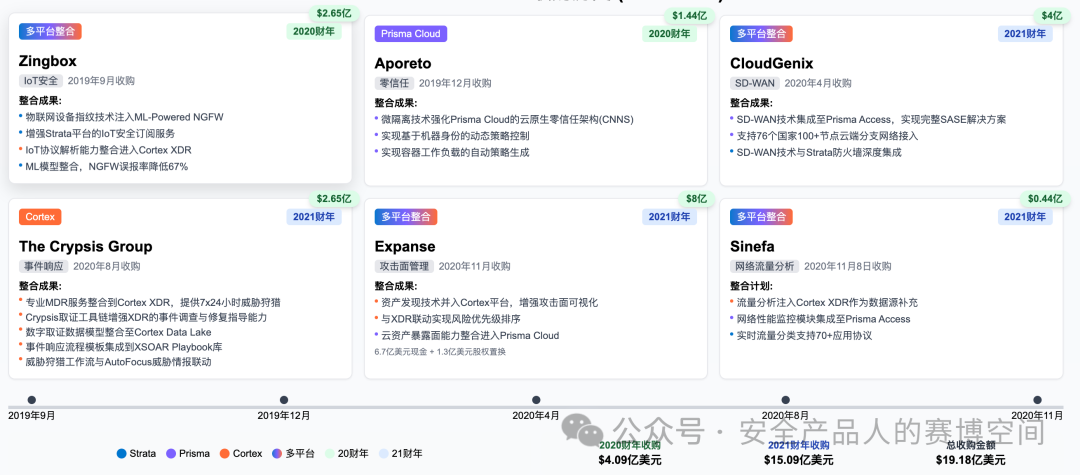Click the CloudGenix card title

(x=771, y=63)
